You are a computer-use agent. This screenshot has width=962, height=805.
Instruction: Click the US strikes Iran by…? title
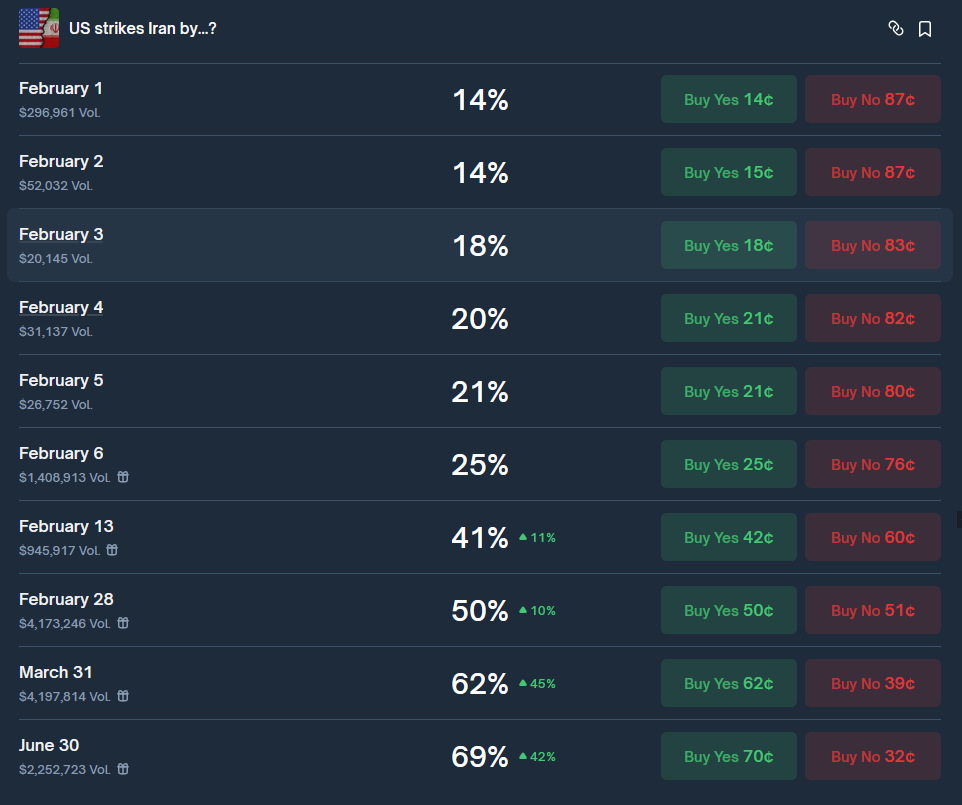coord(143,28)
